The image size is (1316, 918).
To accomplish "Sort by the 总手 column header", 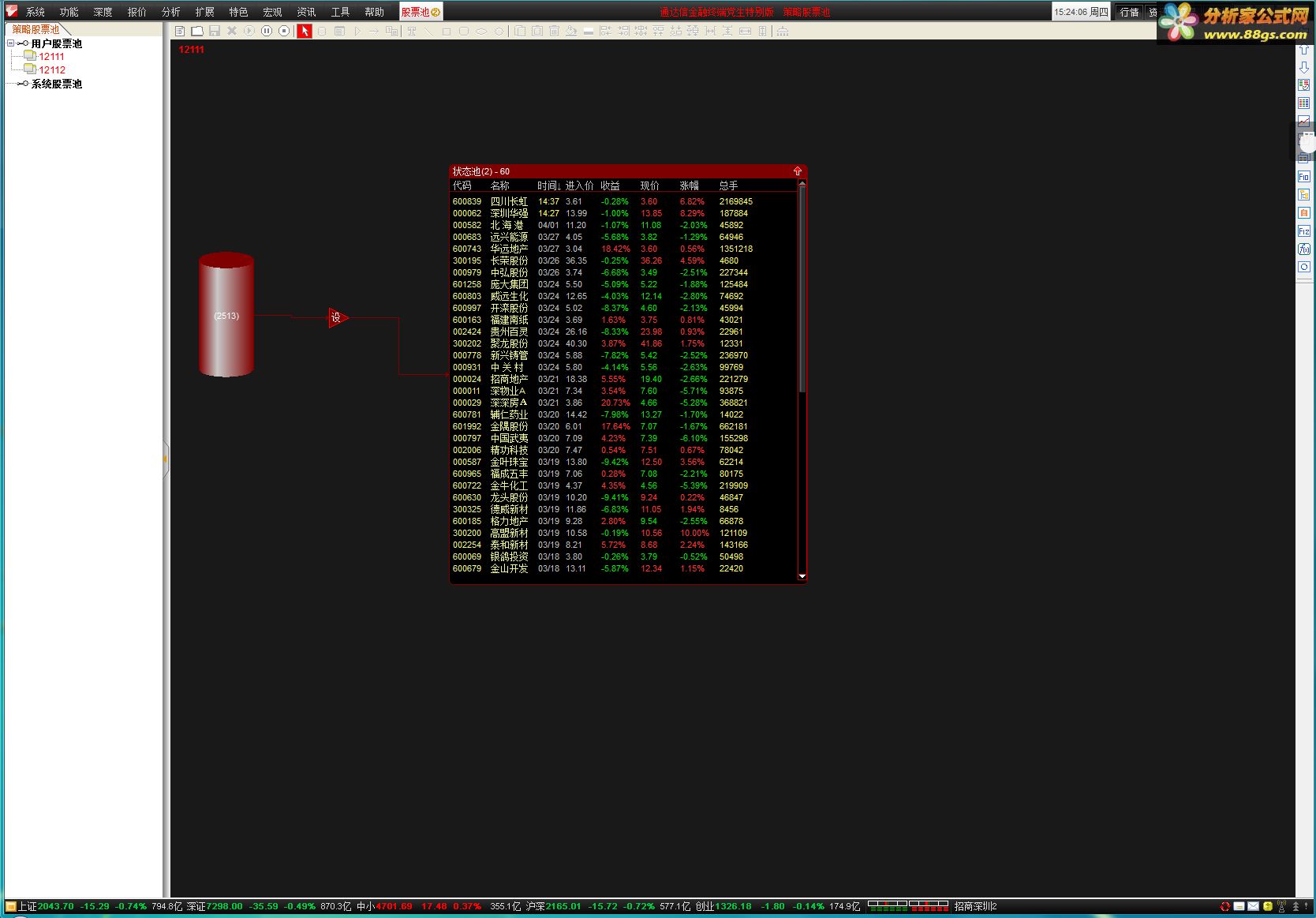I will click(728, 186).
